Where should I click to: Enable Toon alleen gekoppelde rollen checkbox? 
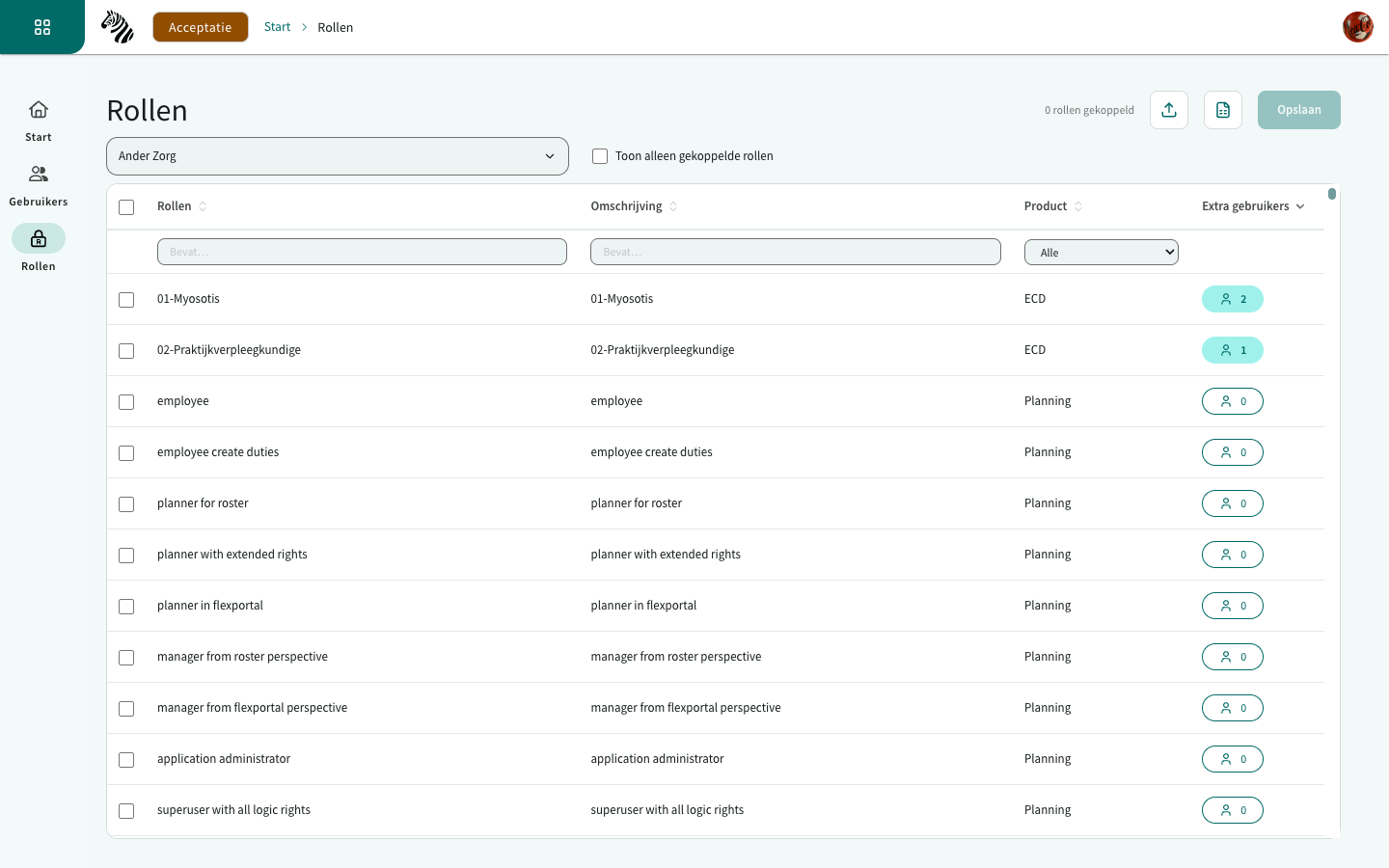point(600,156)
